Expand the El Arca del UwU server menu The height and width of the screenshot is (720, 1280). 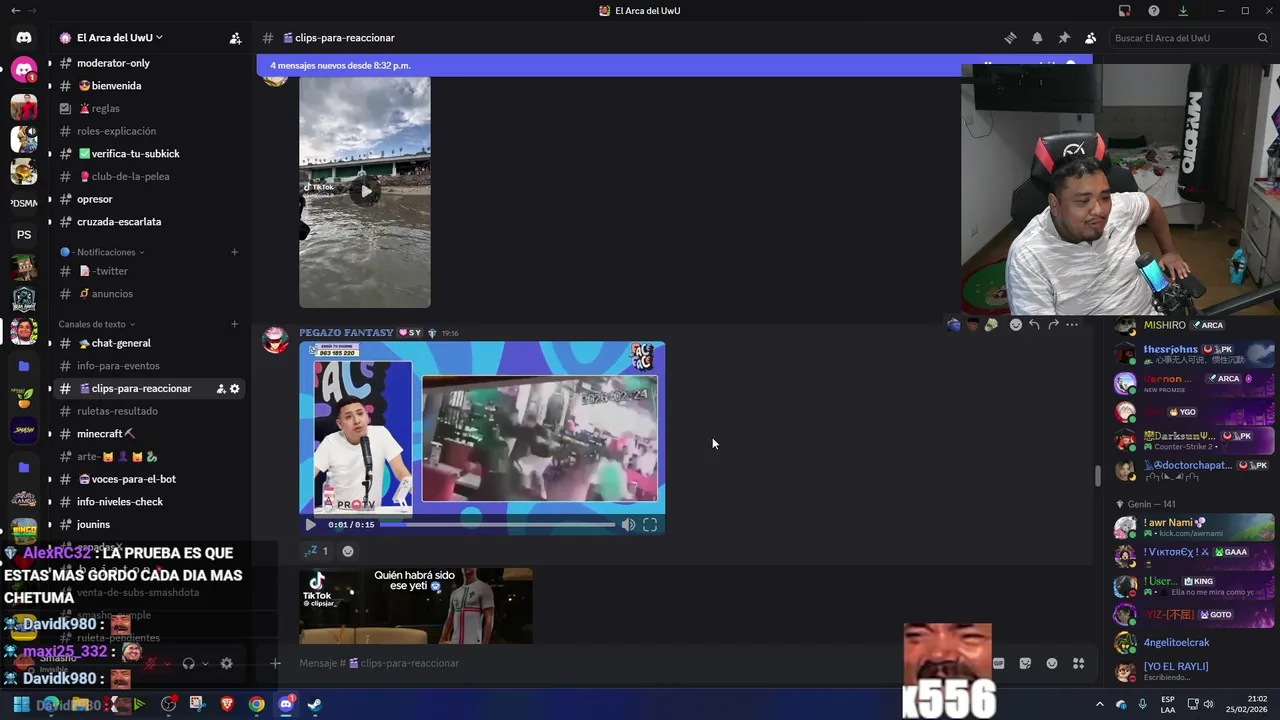120,38
